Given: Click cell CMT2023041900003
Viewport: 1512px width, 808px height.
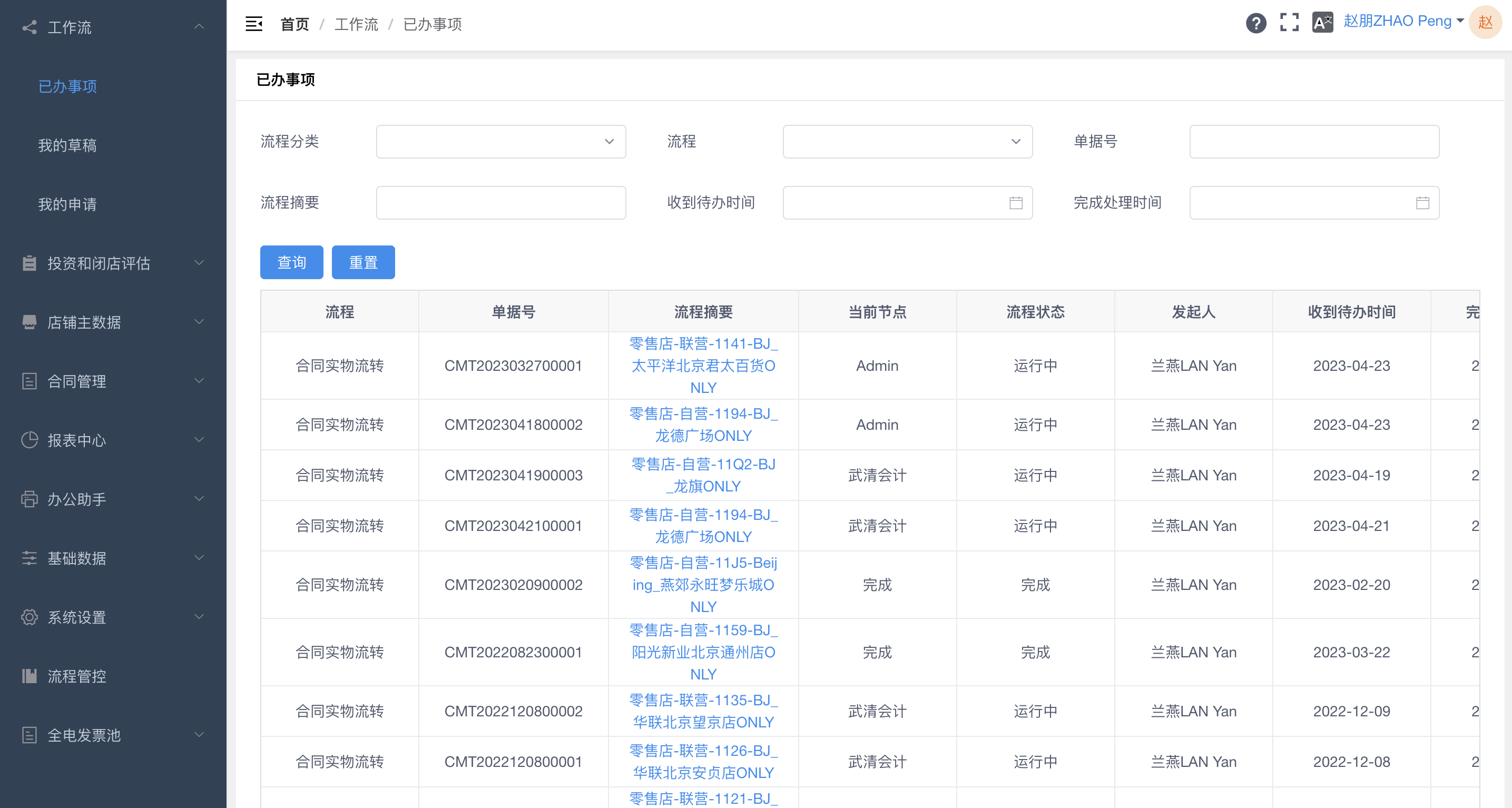Looking at the screenshot, I should (513, 475).
